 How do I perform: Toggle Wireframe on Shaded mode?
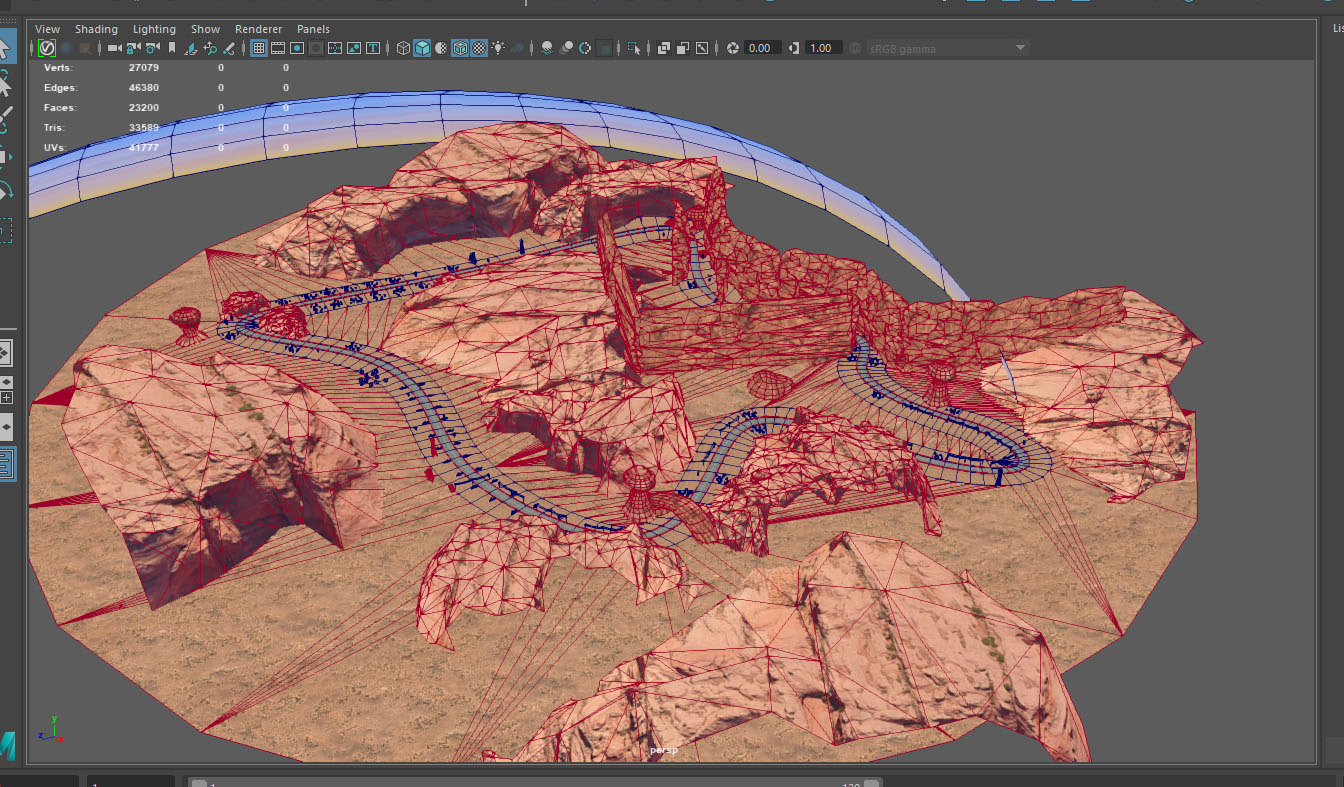point(460,48)
